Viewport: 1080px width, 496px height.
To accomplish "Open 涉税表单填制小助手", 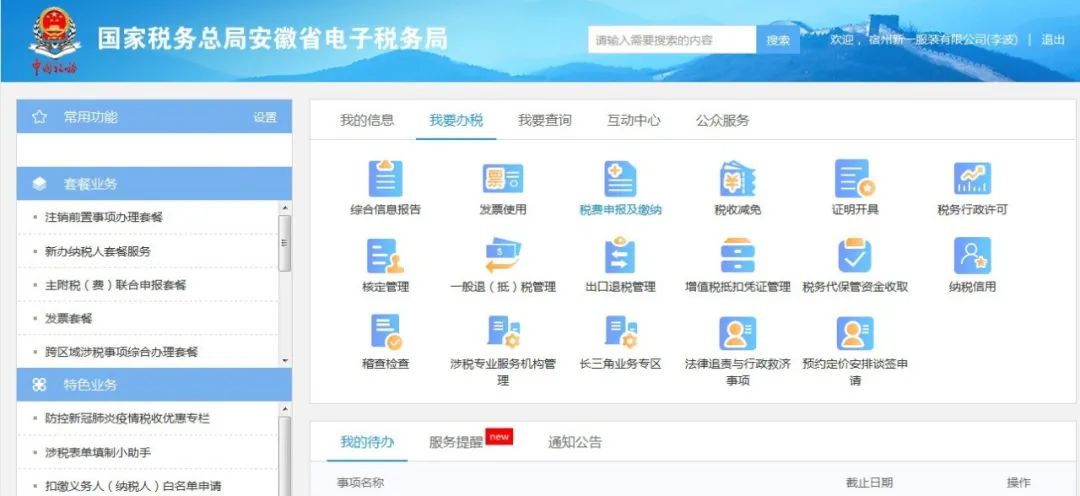I will coord(98,453).
